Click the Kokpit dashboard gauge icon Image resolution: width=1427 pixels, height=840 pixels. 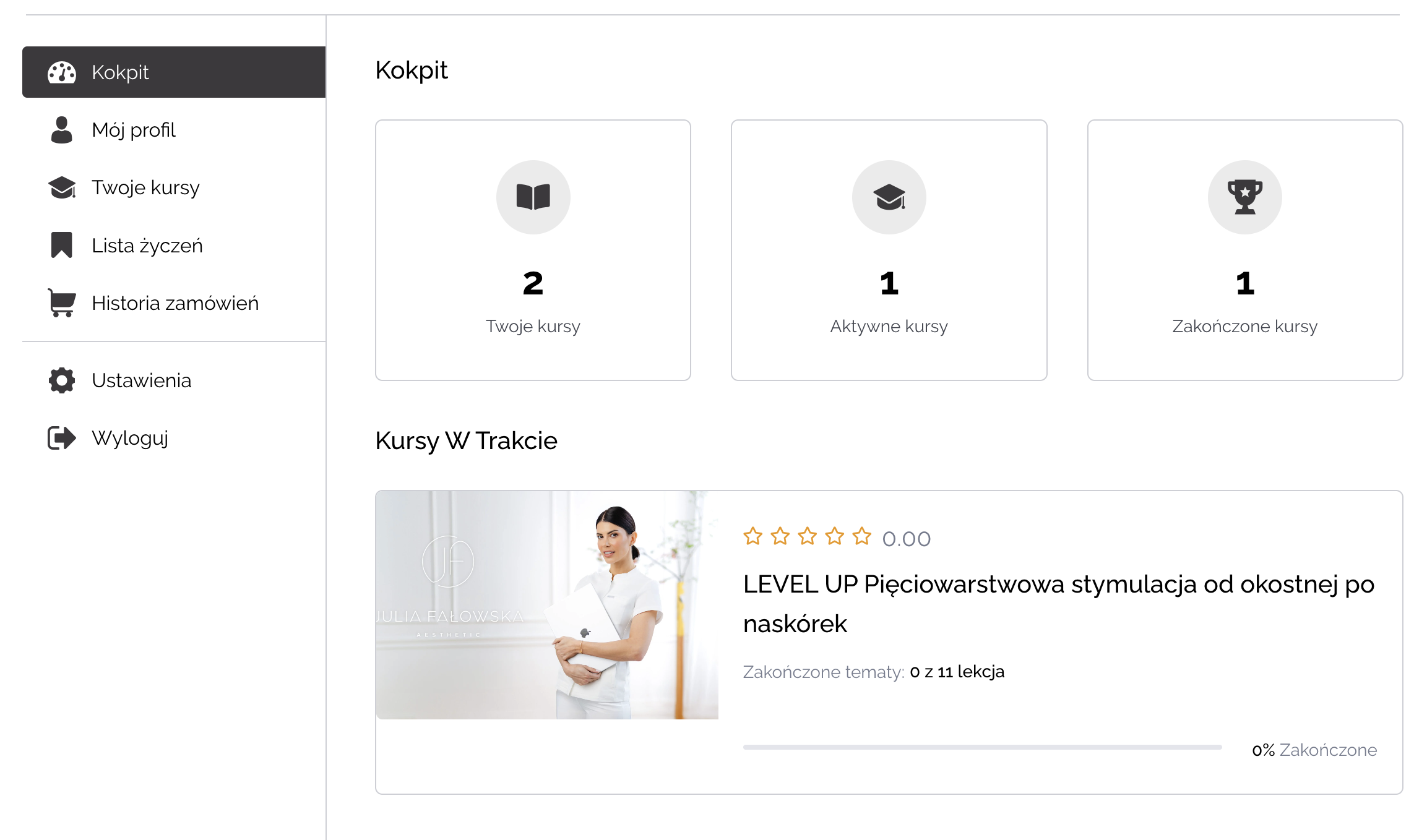click(x=62, y=72)
